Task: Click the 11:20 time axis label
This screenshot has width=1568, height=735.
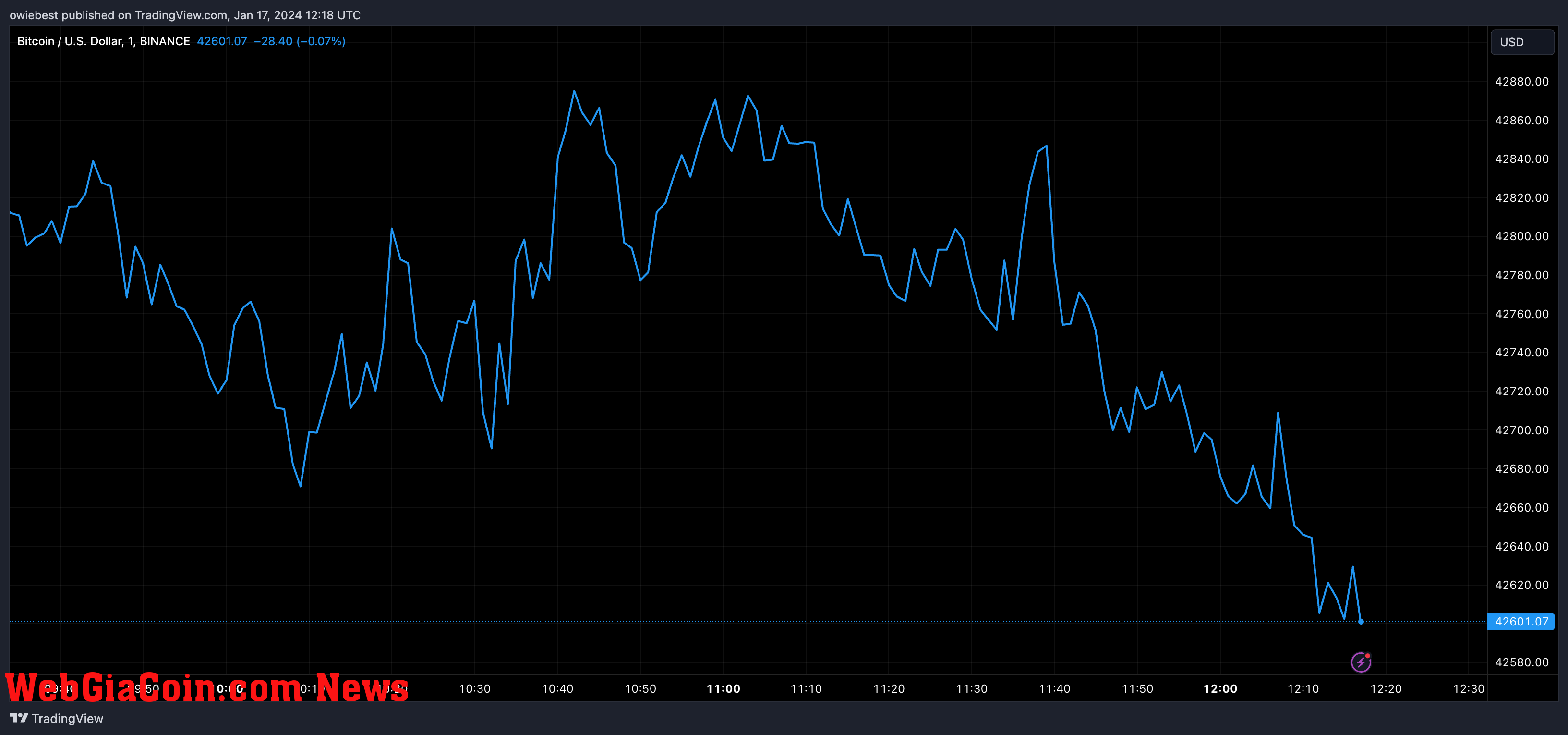Action: pyautogui.click(x=889, y=689)
